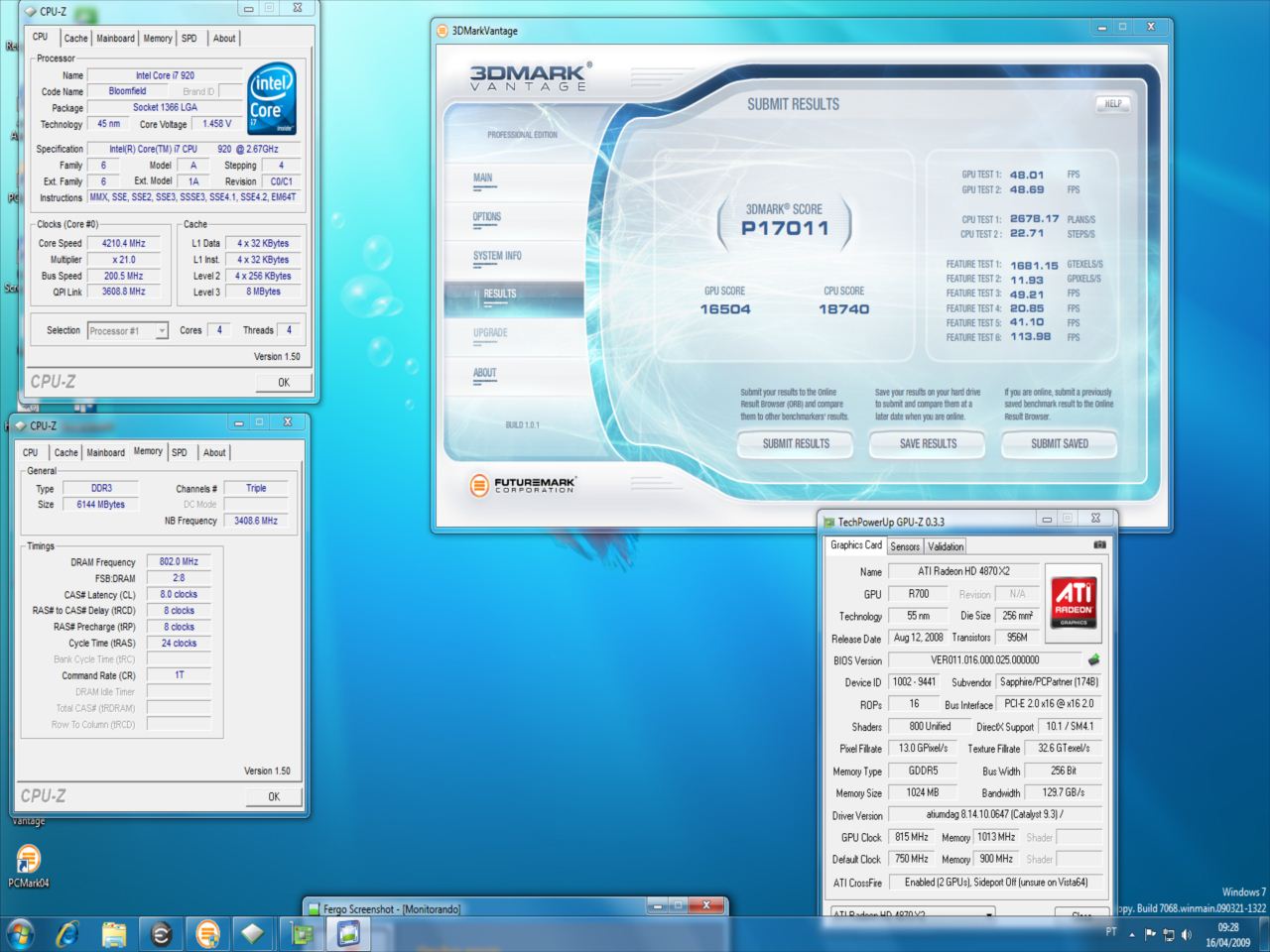Switch to CPU-Z diamond icon in taskbar
The width and height of the screenshot is (1270, 952).
click(253, 933)
